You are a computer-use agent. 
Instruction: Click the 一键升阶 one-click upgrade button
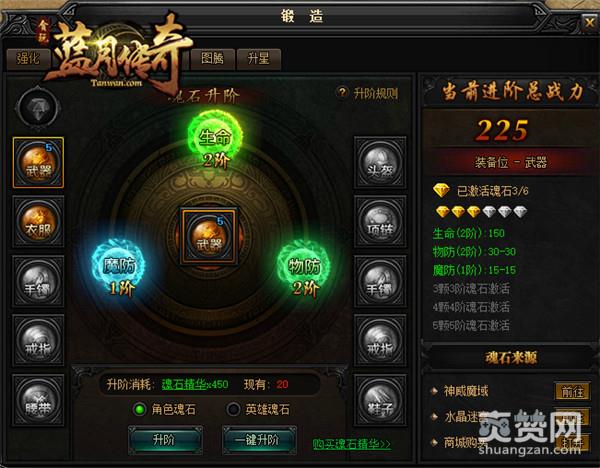[259, 440]
